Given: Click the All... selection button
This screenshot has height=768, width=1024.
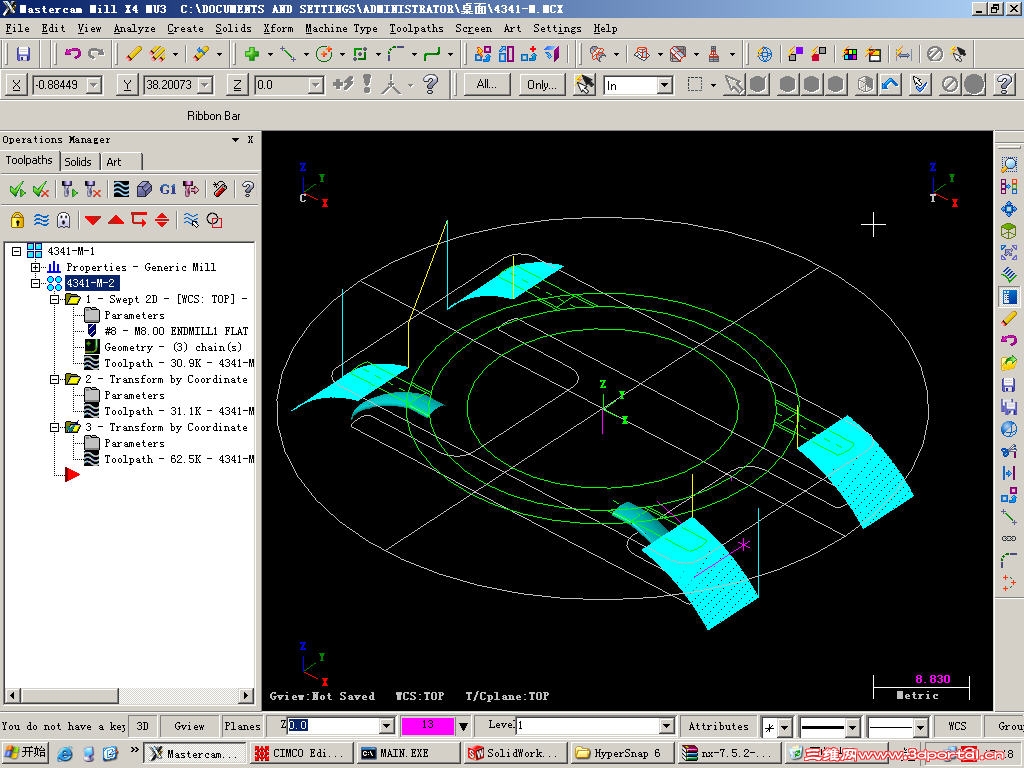Looking at the screenshot, I should (x=487, y=85).
